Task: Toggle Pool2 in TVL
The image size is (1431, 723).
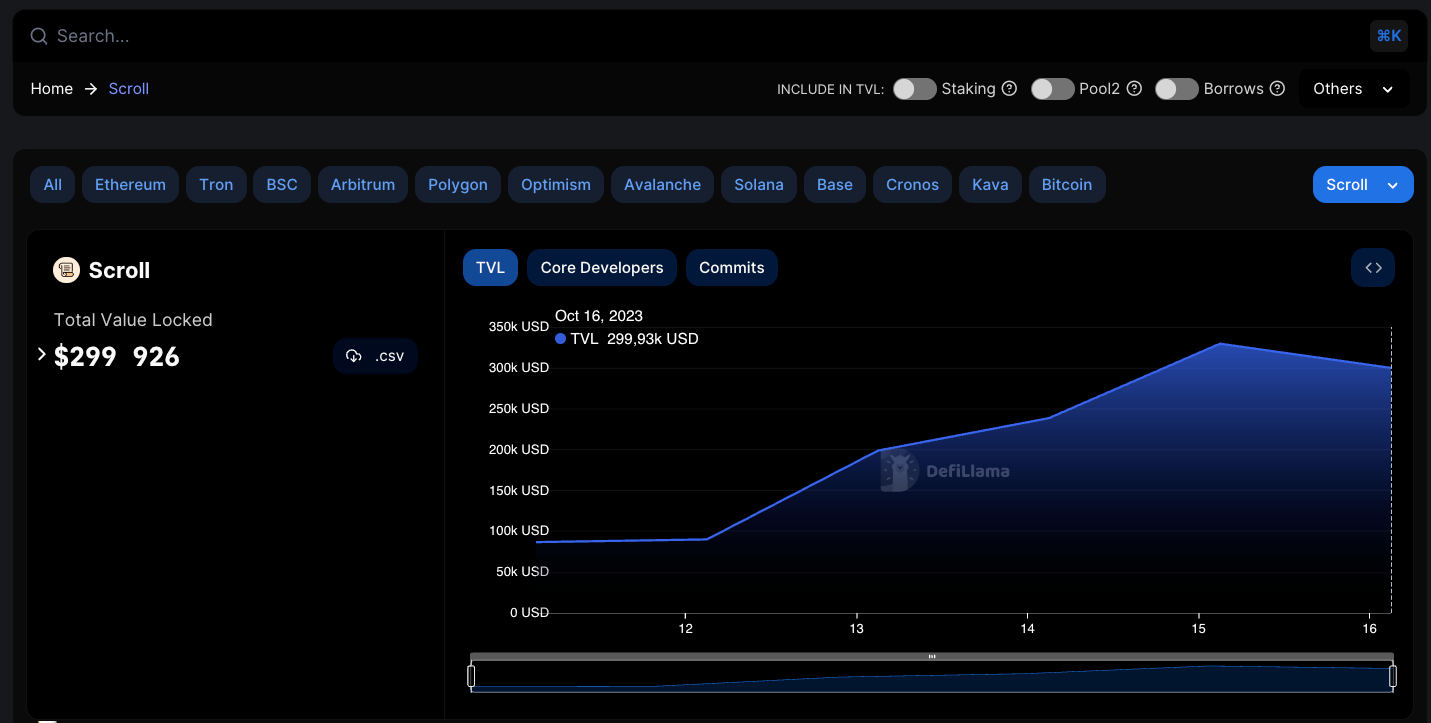Action: [1052, 89]
